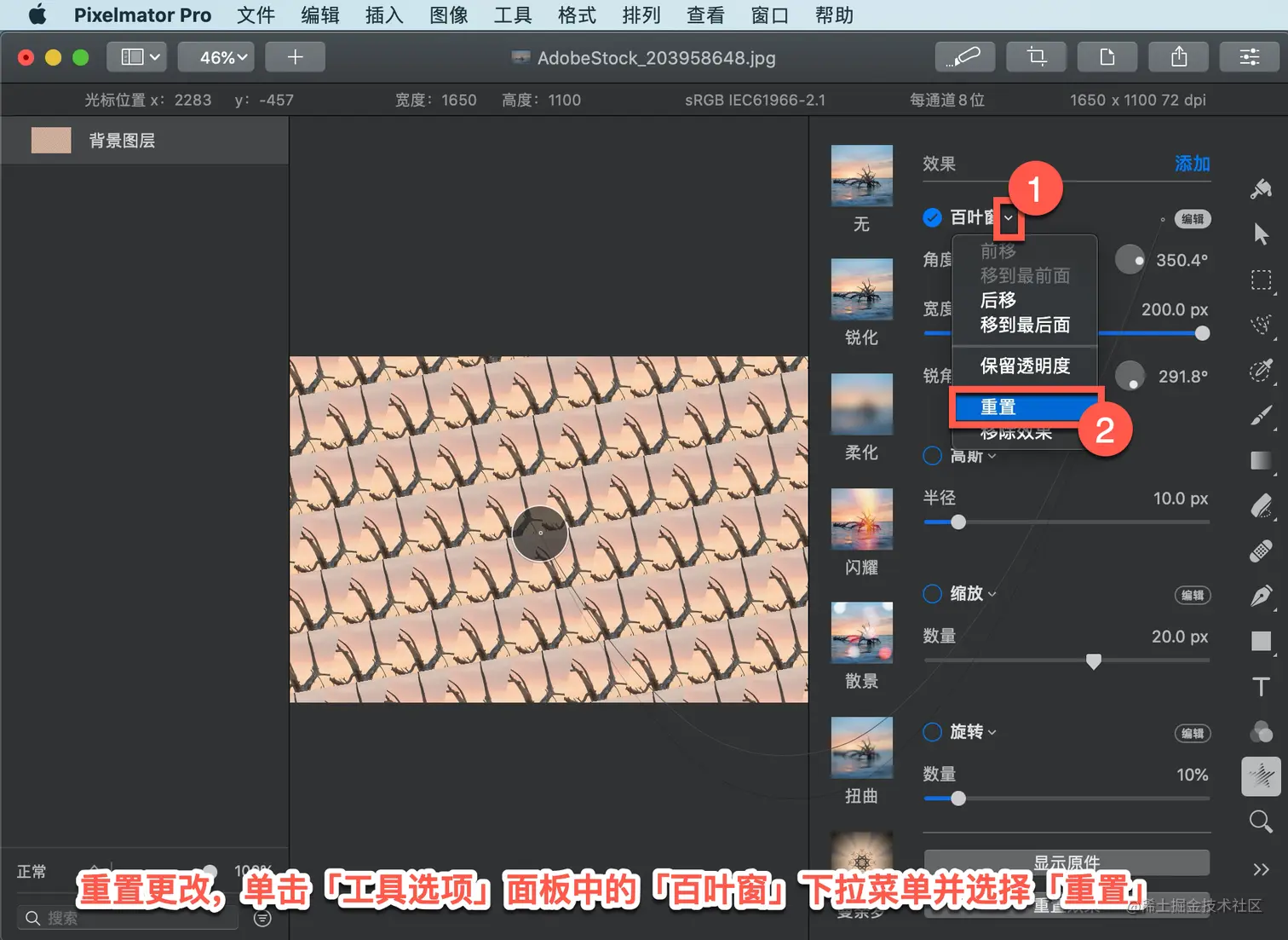Image resolution: width=1288 pixels, height=940 pixels.
Task: Enable the 高斯 effect checkbox
Action: [932, 456]
